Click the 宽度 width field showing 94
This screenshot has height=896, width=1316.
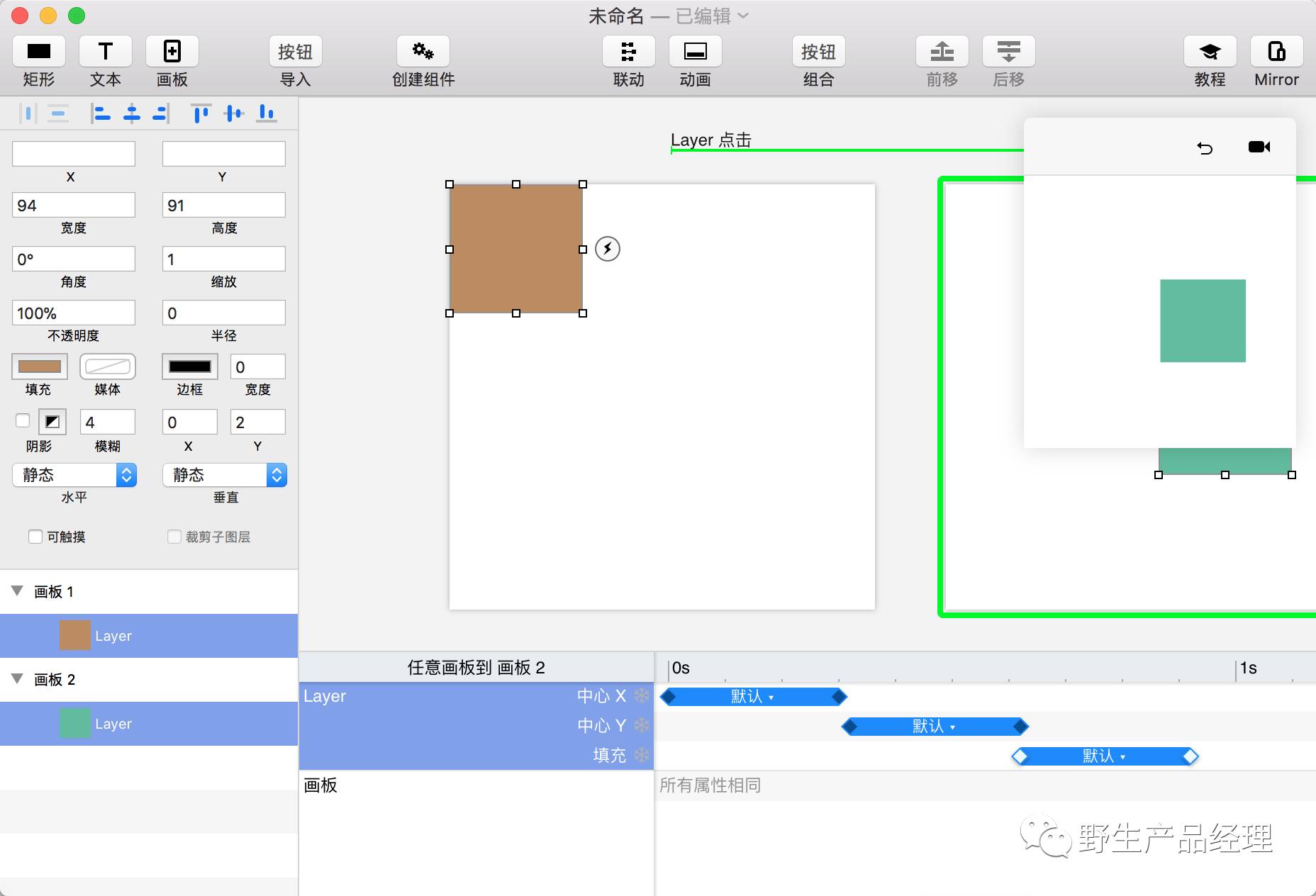pyautogui.click(x=74, y=205)
